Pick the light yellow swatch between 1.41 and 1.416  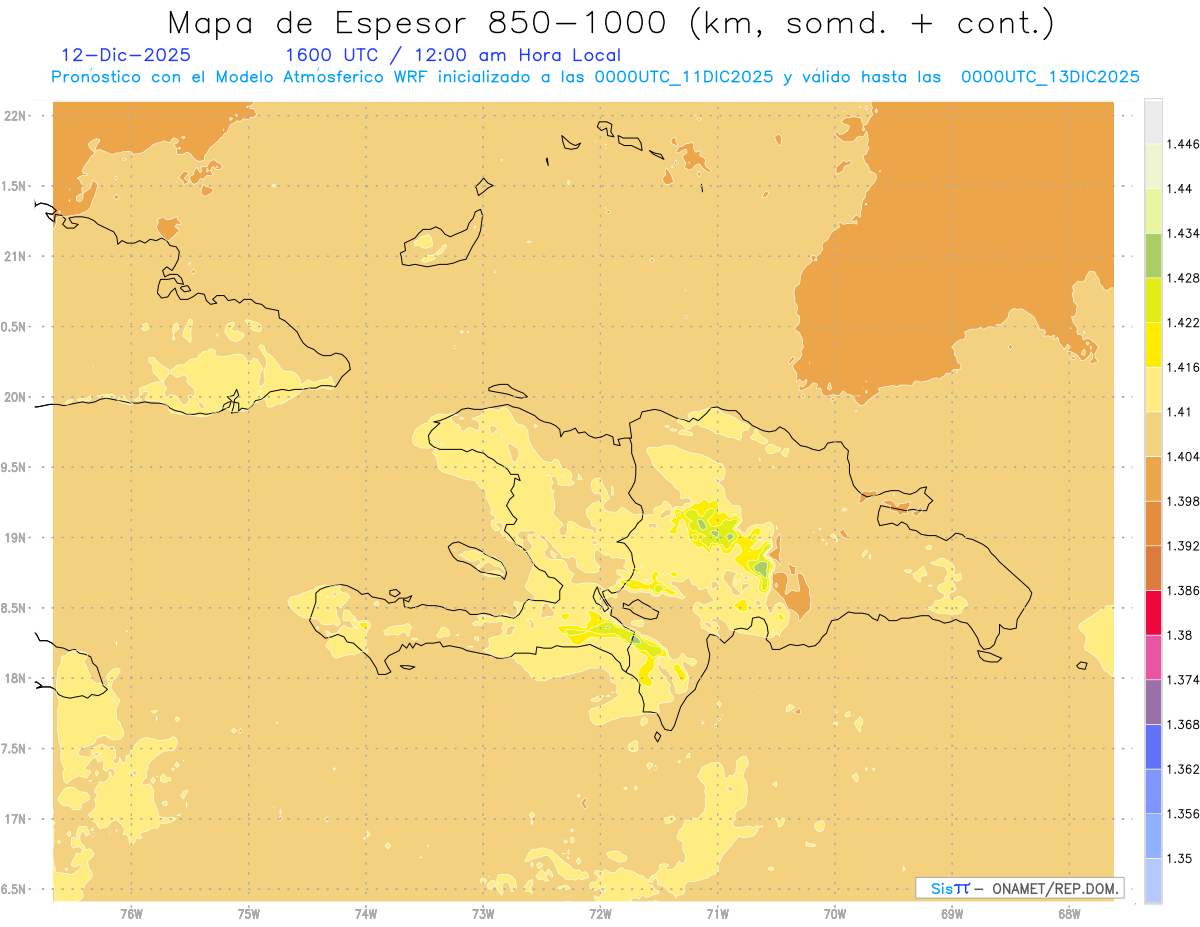1153,389
